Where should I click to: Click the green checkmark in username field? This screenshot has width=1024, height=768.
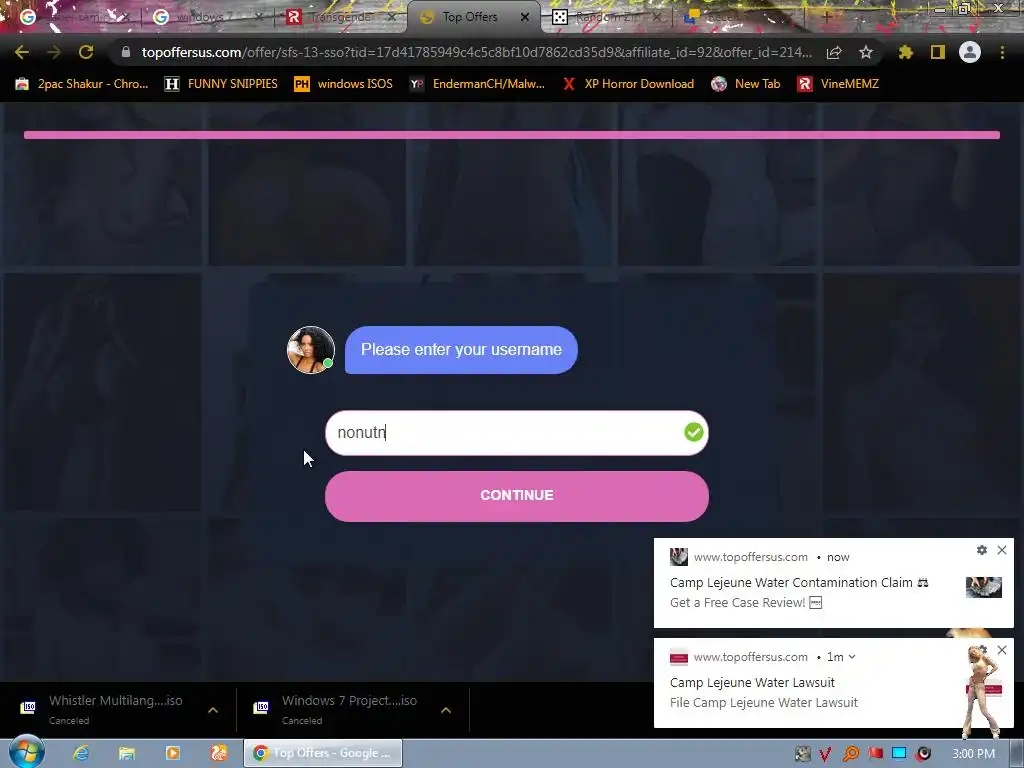(694, 432)
